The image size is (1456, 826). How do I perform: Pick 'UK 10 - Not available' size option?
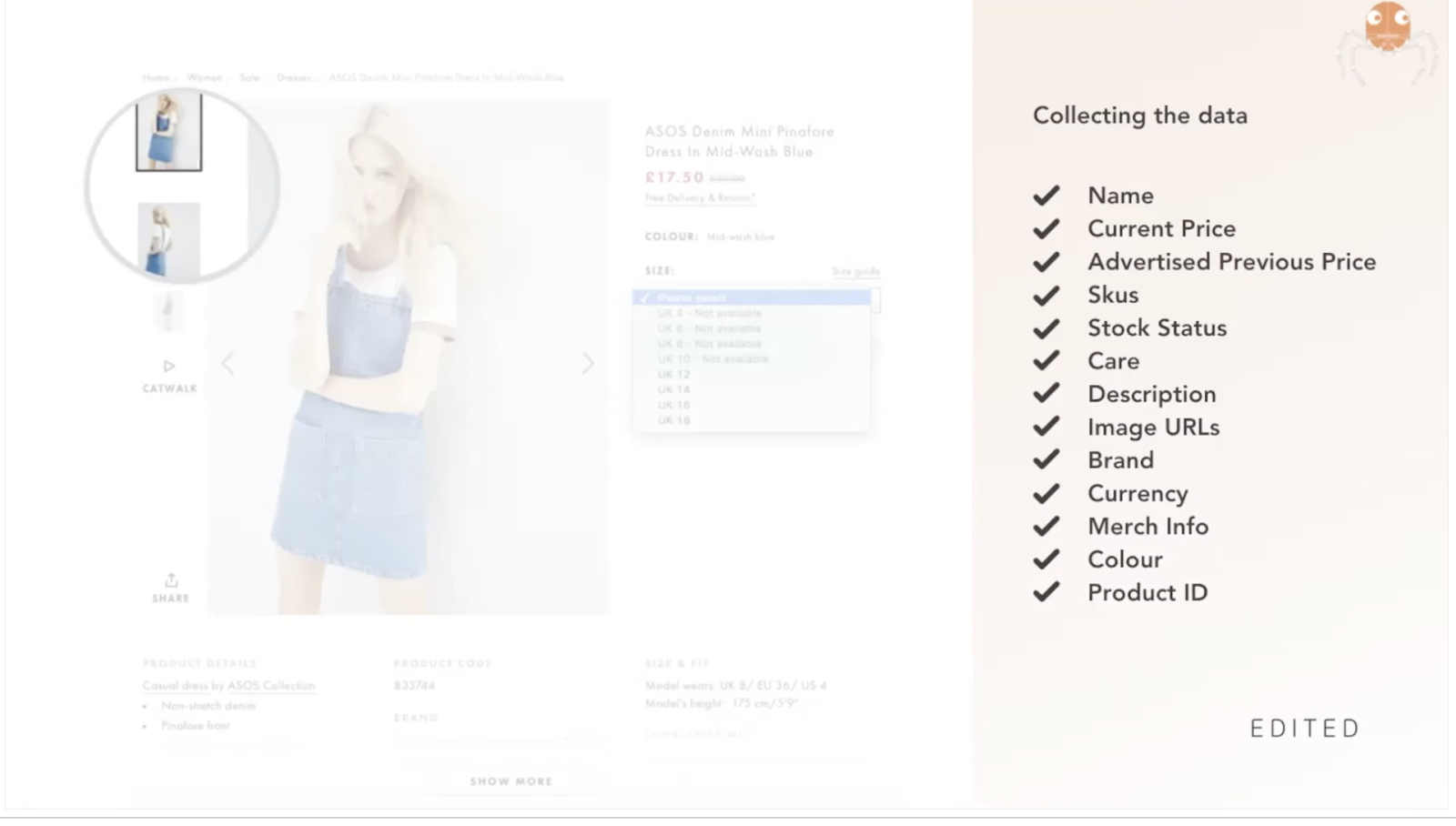pyautogui.click(x=713, y=359)
